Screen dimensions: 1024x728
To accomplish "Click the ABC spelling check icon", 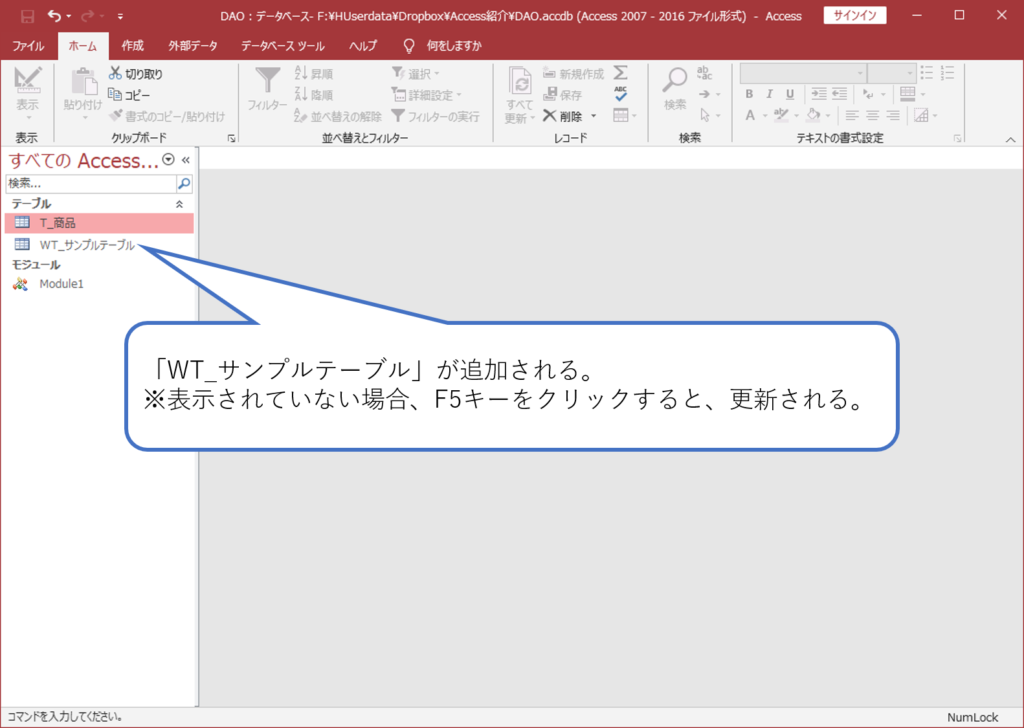I will 620,94.
